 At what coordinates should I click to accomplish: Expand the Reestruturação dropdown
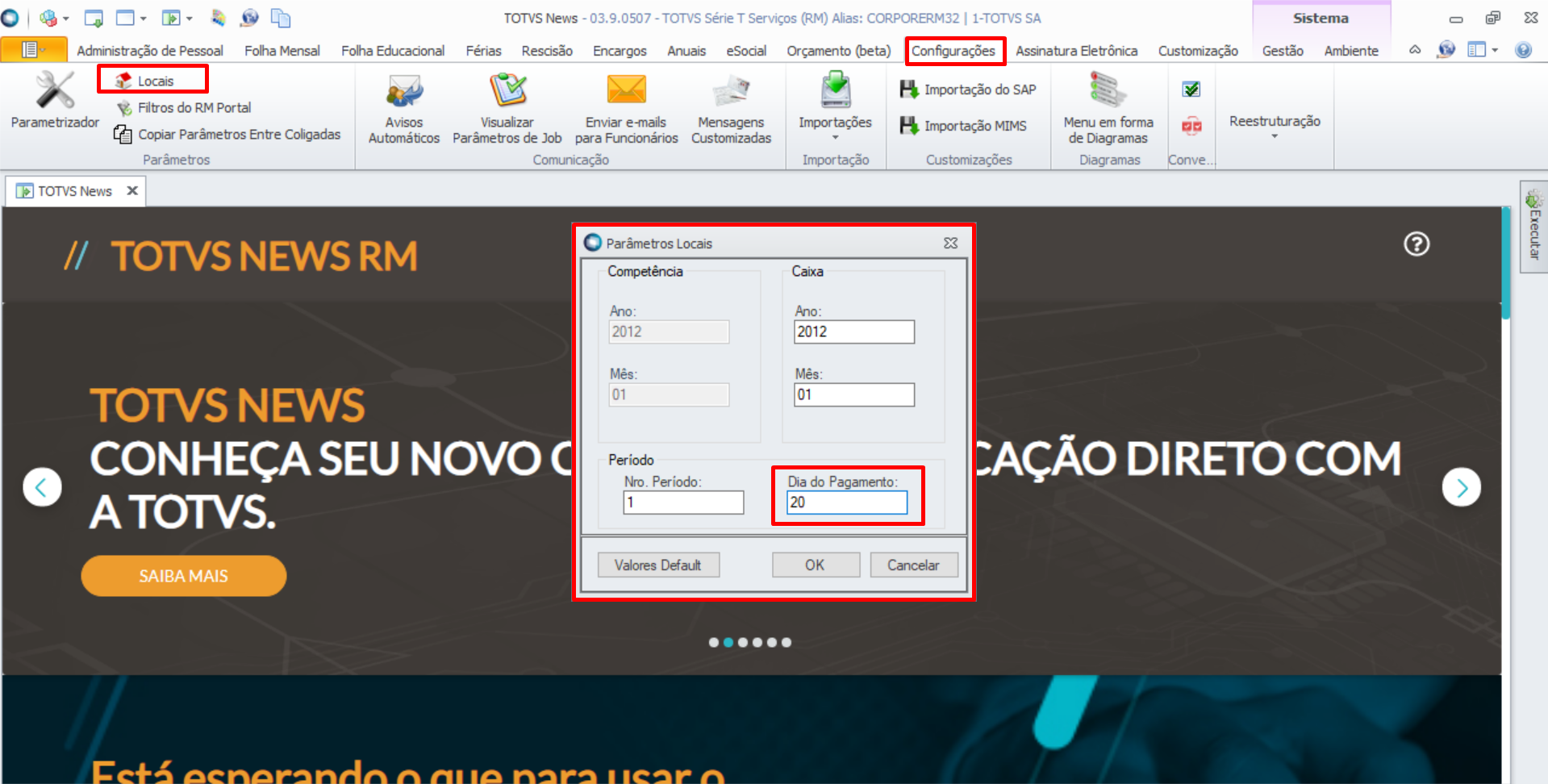point(1275,126)
